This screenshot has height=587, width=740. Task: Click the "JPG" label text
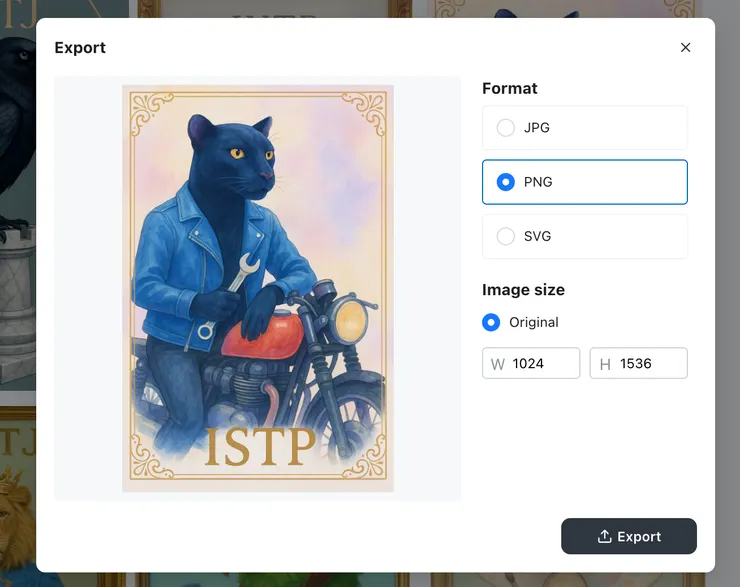coord(537,128)
